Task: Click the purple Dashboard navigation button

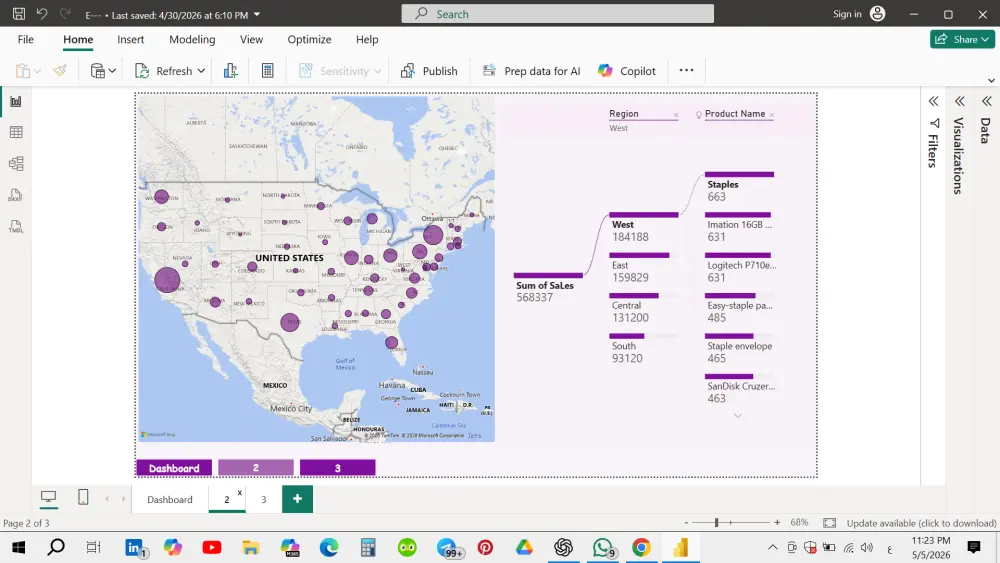Action: point(174,468)
